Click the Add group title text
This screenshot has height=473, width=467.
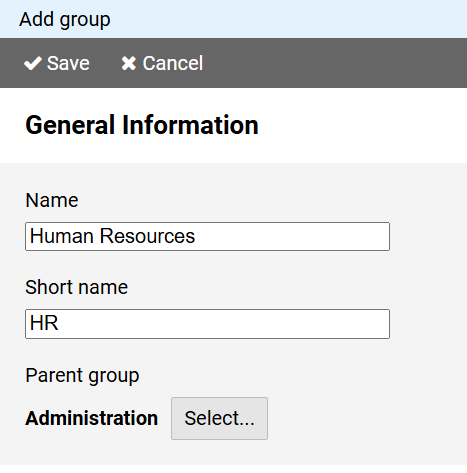pyautogui.click(x=65, y=19)
